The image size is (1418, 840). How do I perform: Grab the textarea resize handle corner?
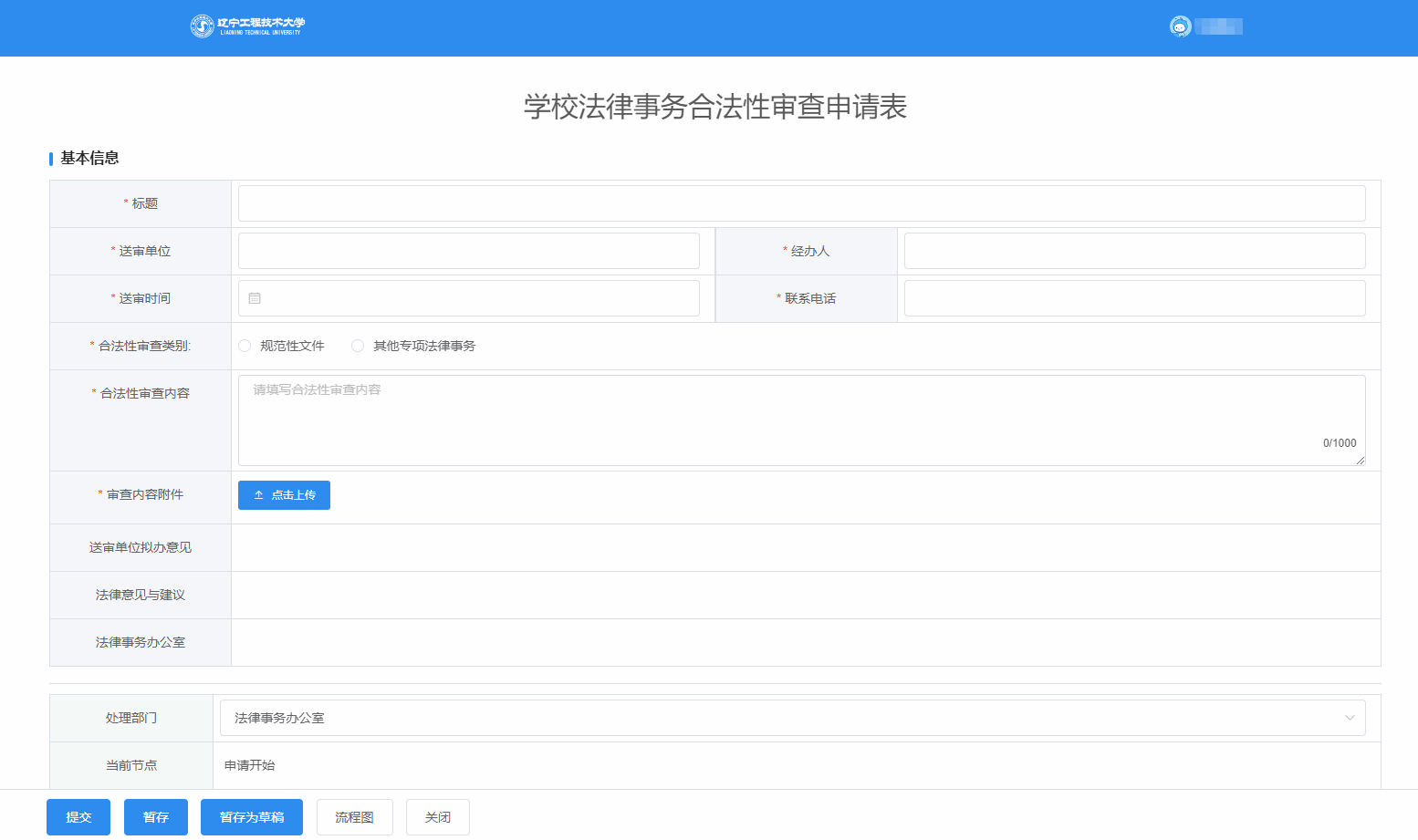point(1360,461)
